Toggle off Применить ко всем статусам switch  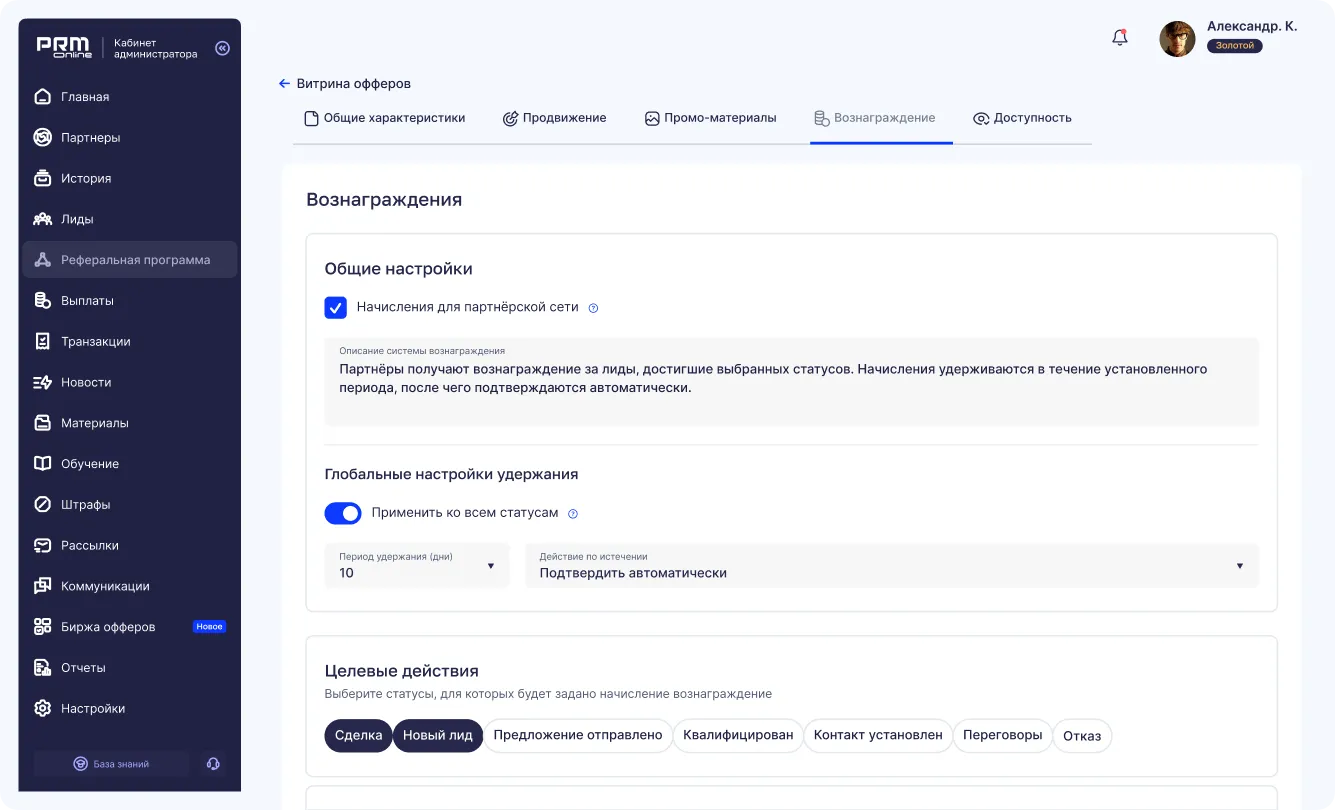tap(343, 513)
